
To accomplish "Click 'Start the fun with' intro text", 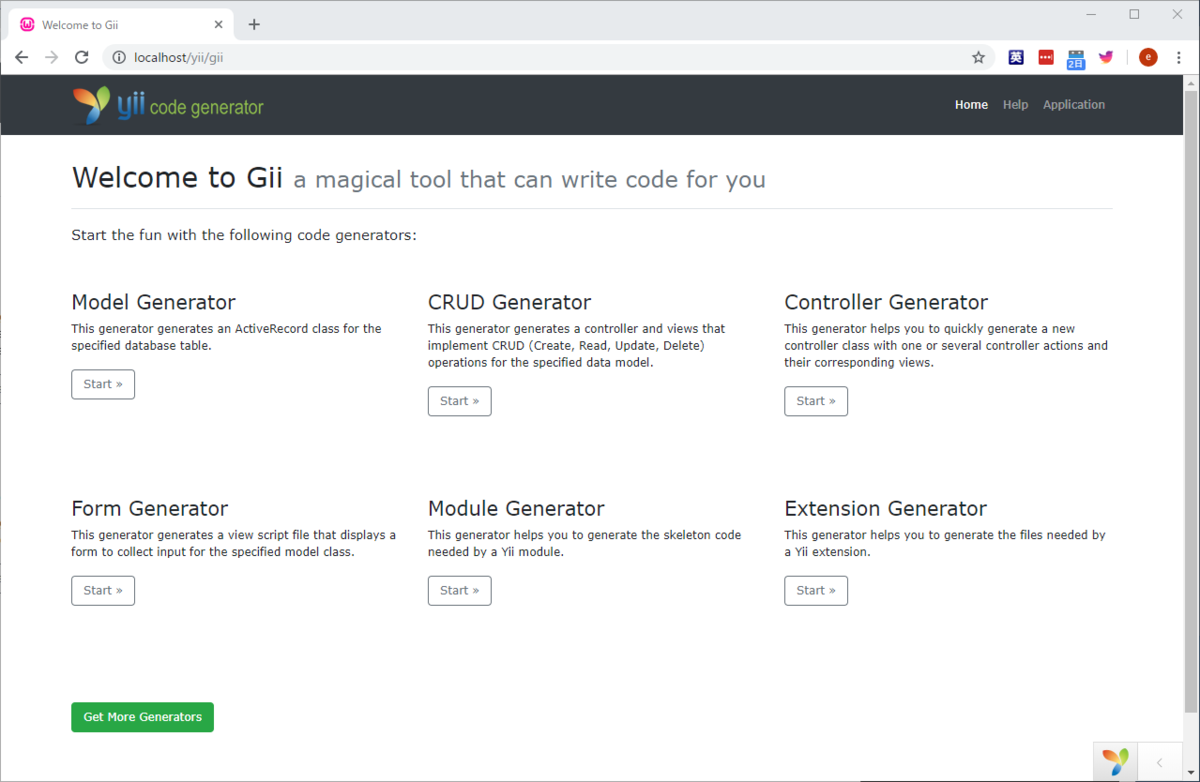I will point(244,236).
